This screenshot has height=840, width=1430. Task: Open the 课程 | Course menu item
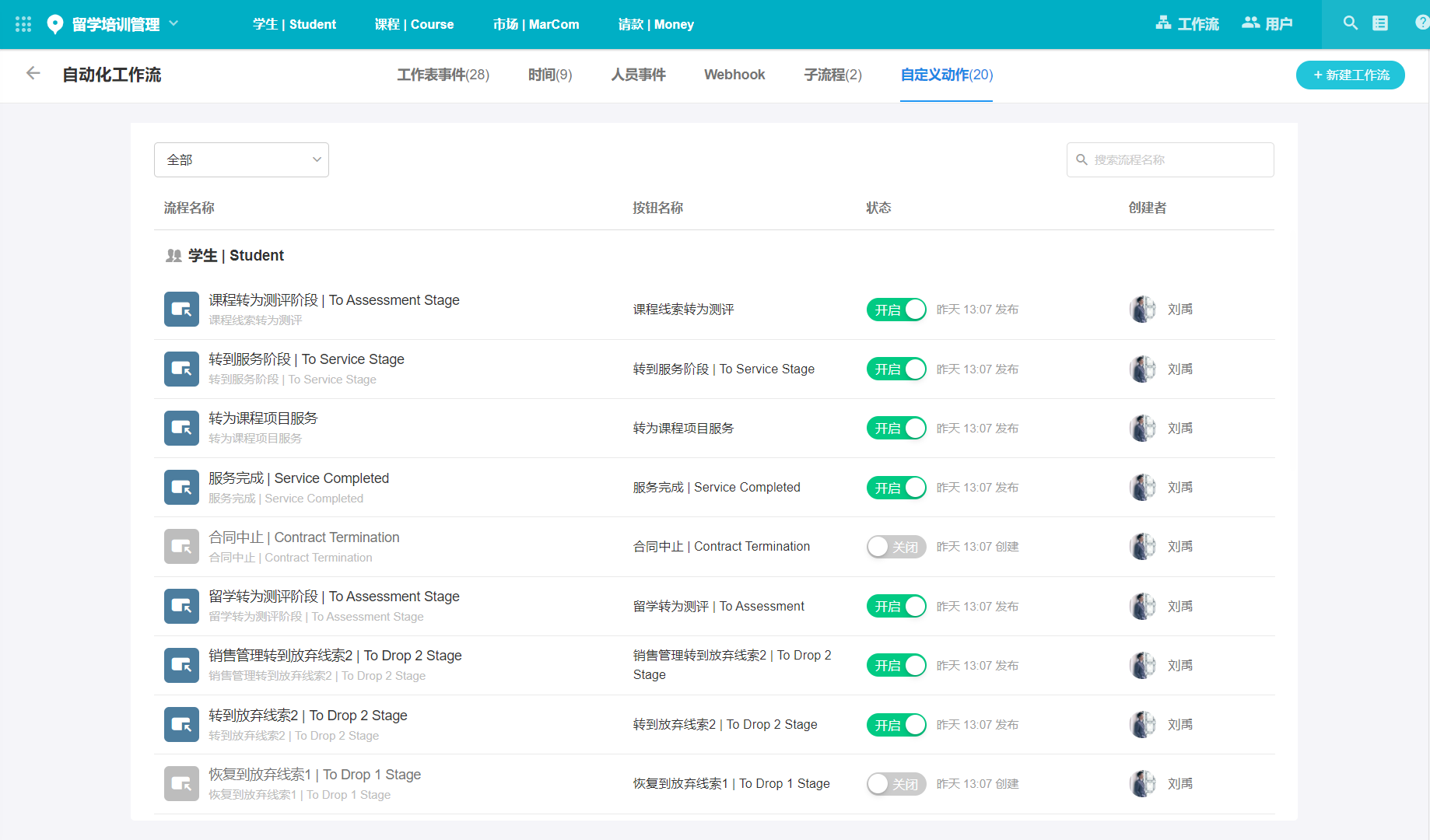click(414, 24)
